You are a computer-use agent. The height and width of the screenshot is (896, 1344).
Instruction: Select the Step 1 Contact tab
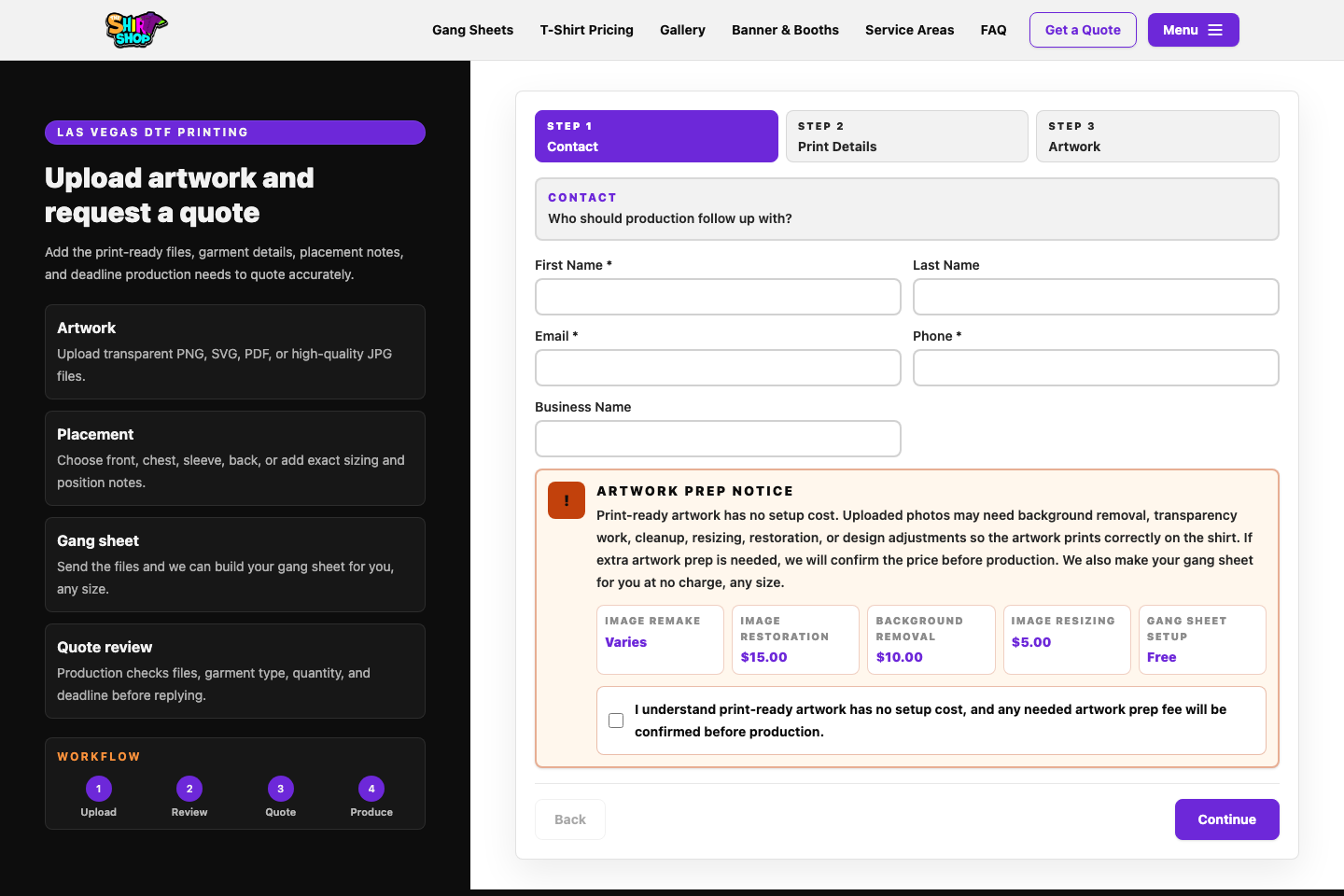point(656,136)
